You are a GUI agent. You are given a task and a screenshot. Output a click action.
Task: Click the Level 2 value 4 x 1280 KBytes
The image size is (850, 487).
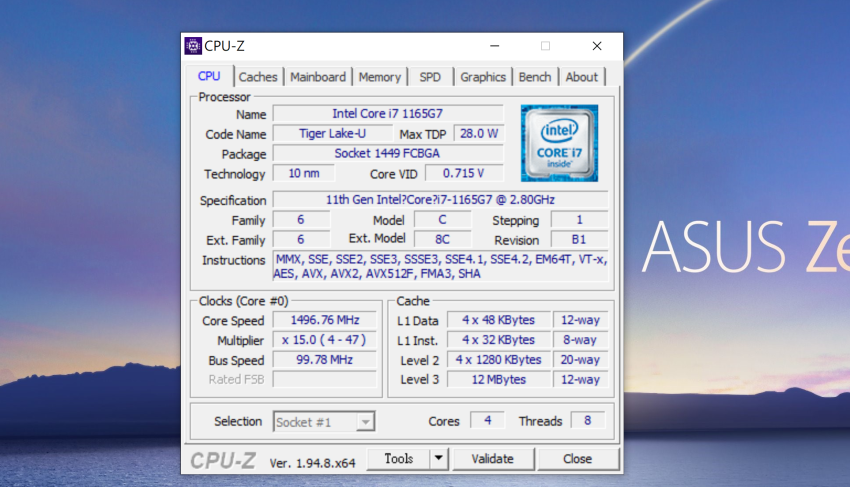498,360
